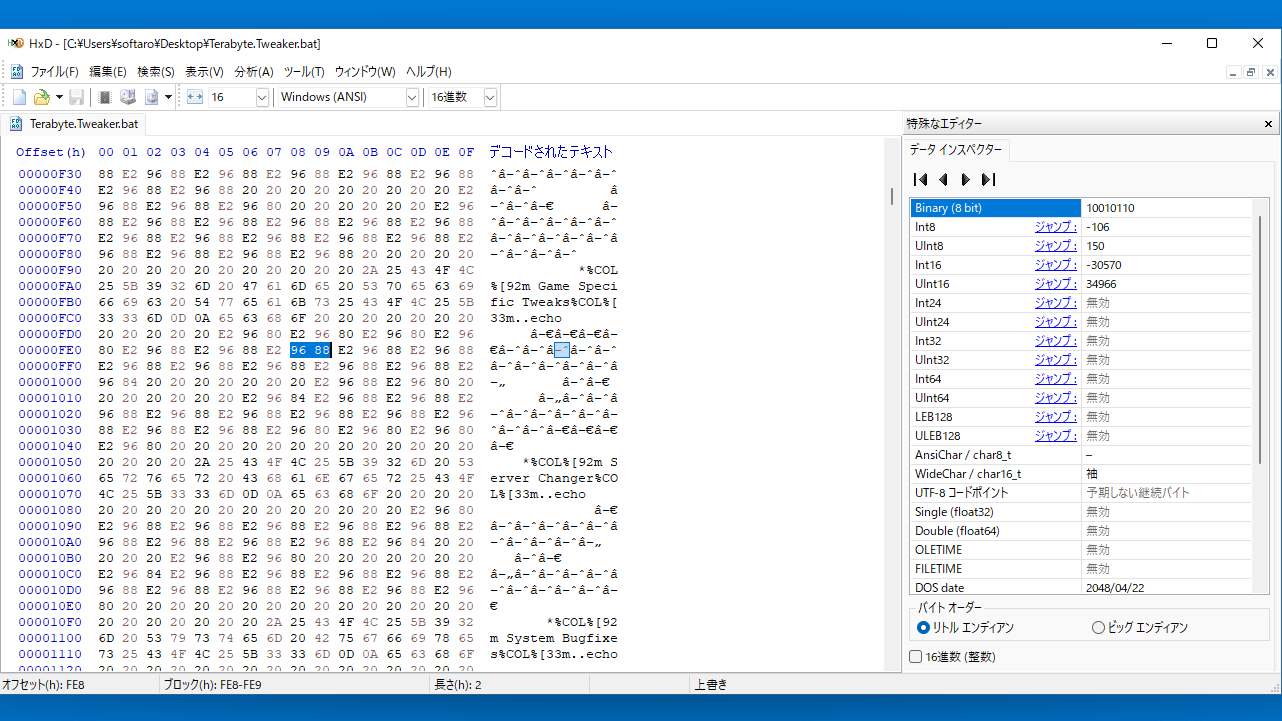Go to previous byte in data inspector
The height and width of the screenshot is (721, 1282).
pos(943,179)
